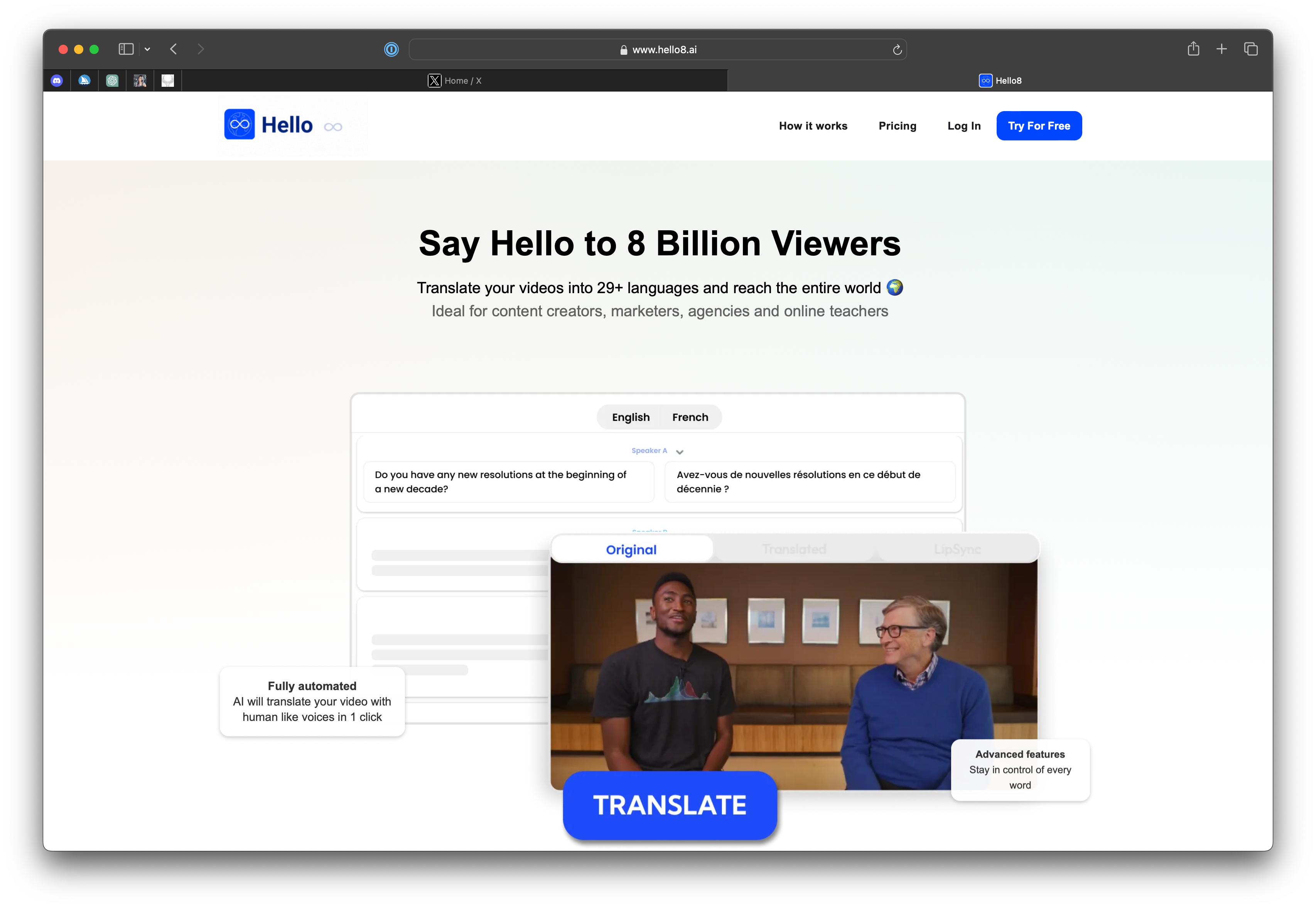Open the Pricing page link
This screenshot has width=1316, height=908.
(897, 126)
